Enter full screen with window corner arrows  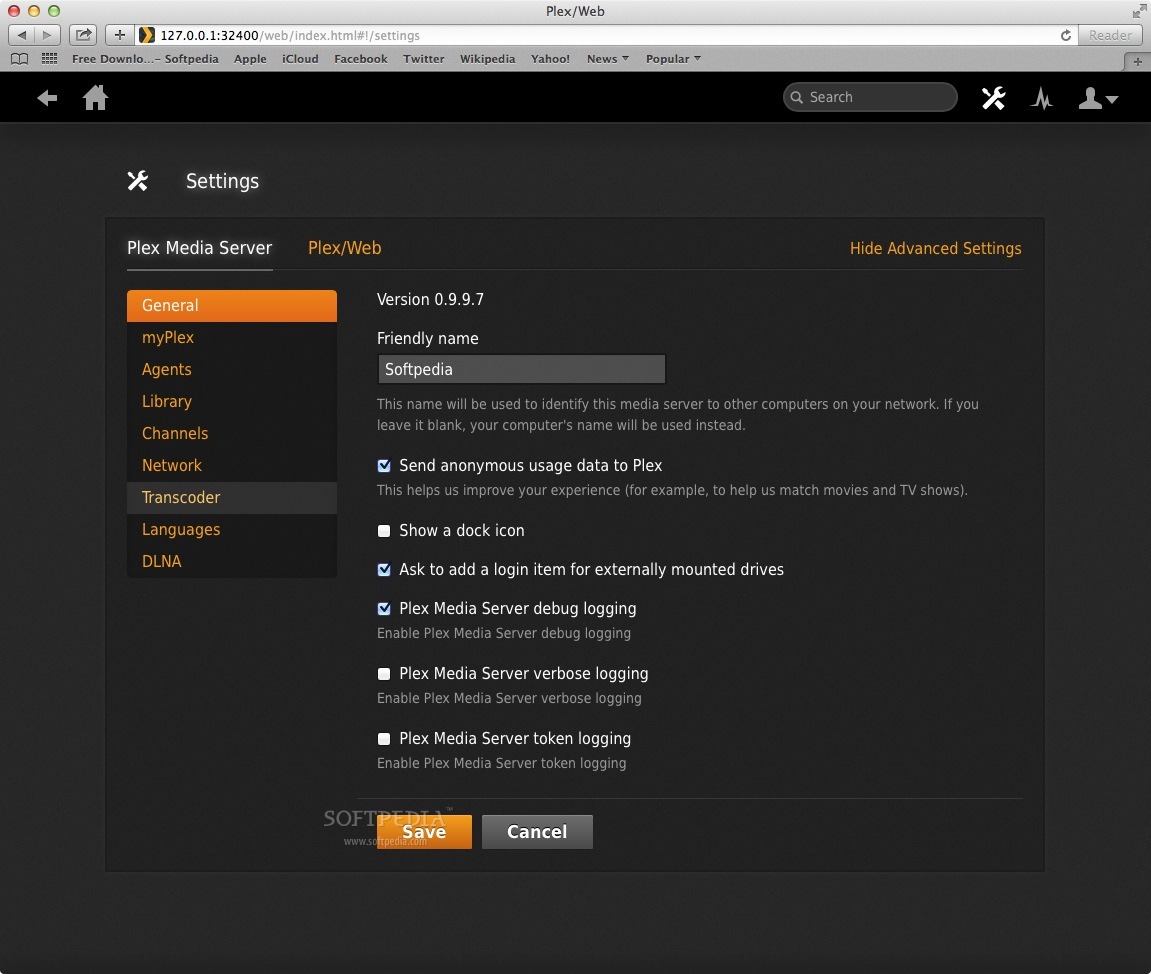click(x=1139, y=11)
